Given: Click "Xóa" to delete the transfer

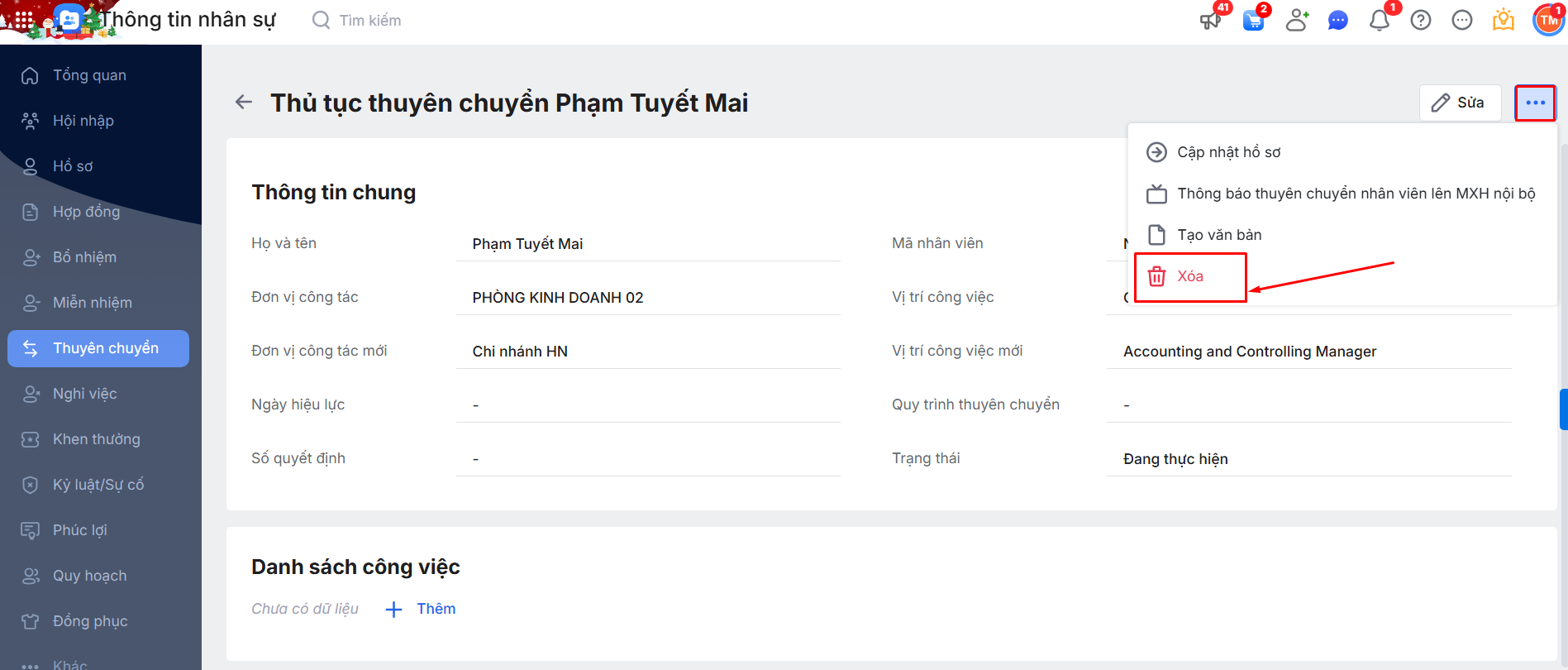Looking at the screenshot, I should point(1189,276).
